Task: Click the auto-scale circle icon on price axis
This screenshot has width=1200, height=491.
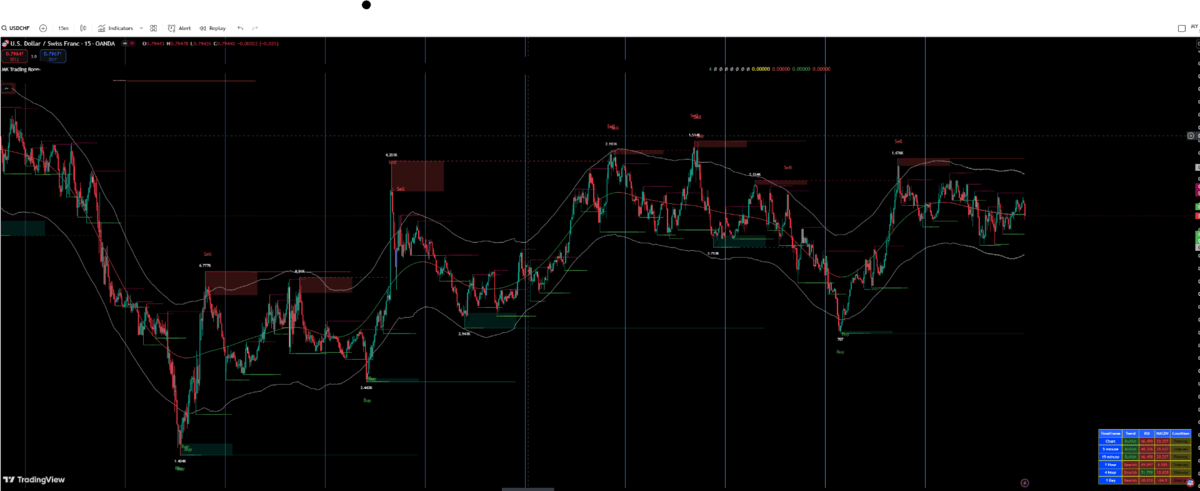Action: point(1191,135)
